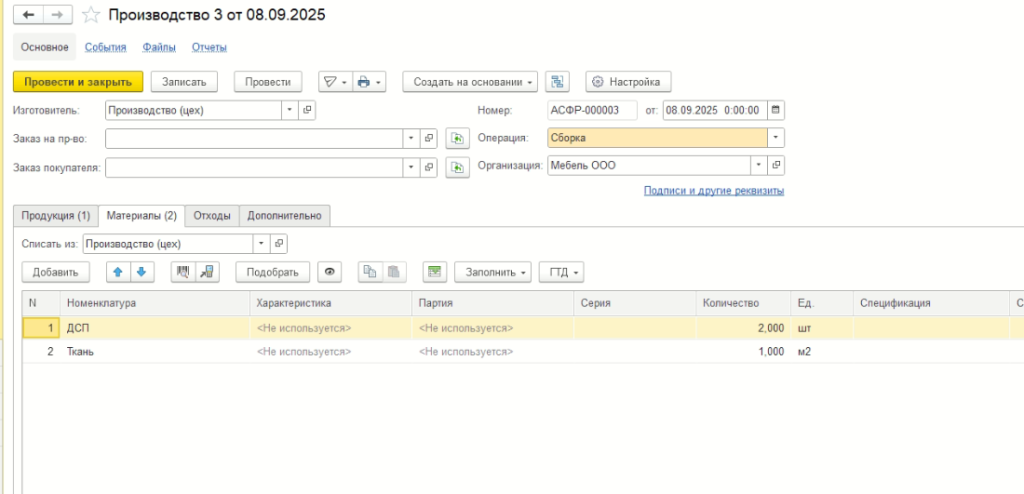Move selected row up with the blue arrow
1024x494 pixels.
[118, 272]
